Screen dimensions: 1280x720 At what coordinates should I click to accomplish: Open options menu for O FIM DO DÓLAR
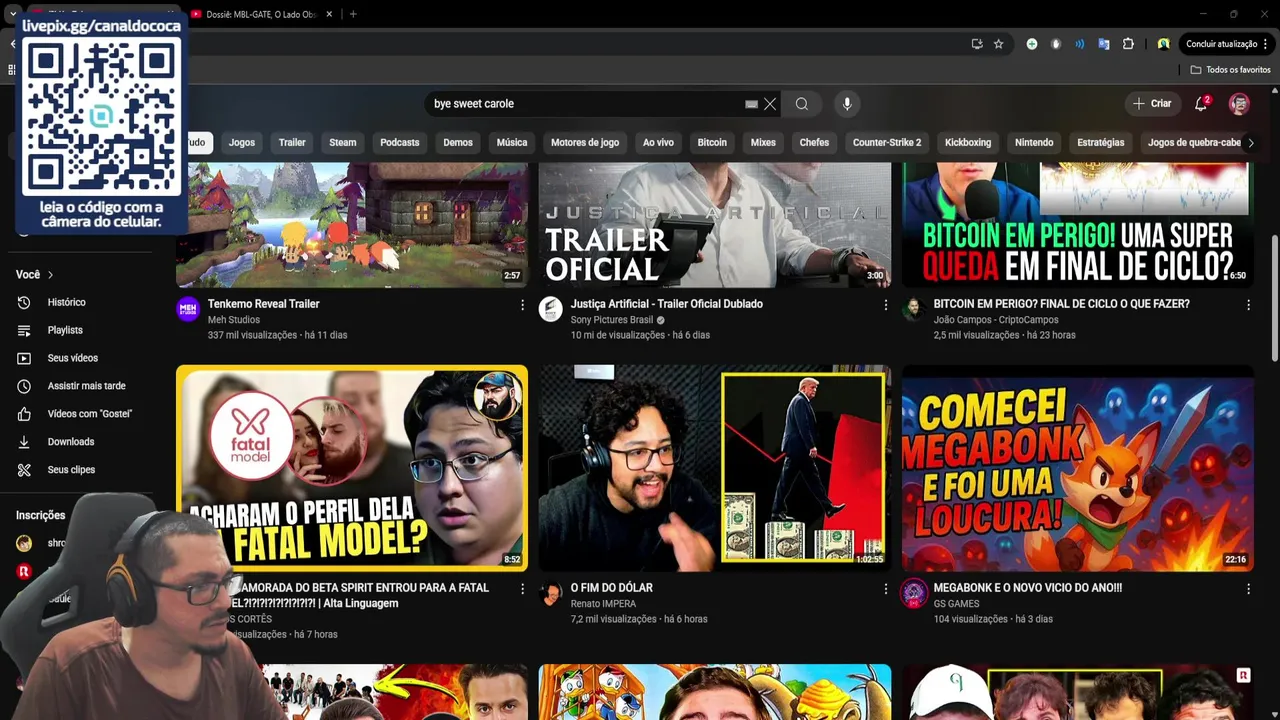click(885, 589)
